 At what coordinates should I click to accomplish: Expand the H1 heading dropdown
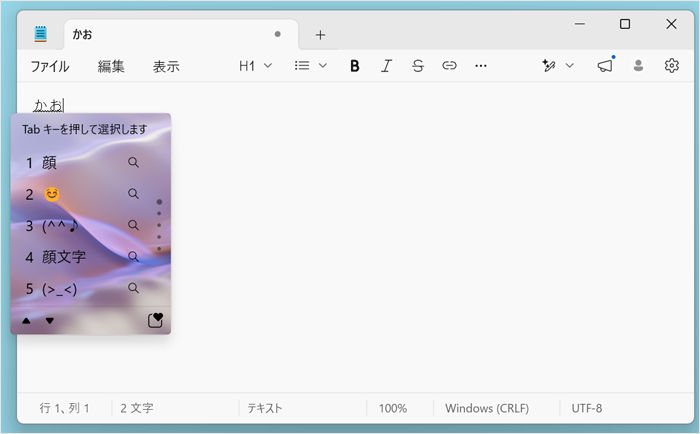(x=255, y=66)
